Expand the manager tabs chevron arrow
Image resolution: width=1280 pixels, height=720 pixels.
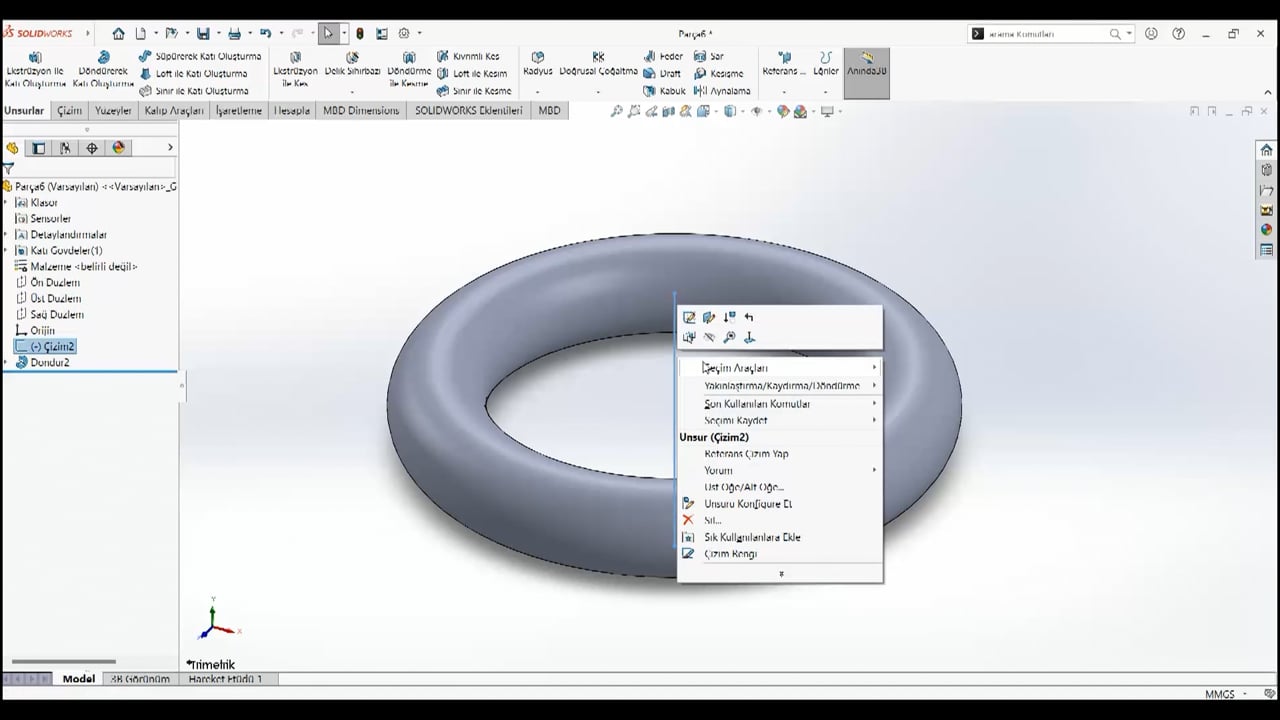click(170, 148)
